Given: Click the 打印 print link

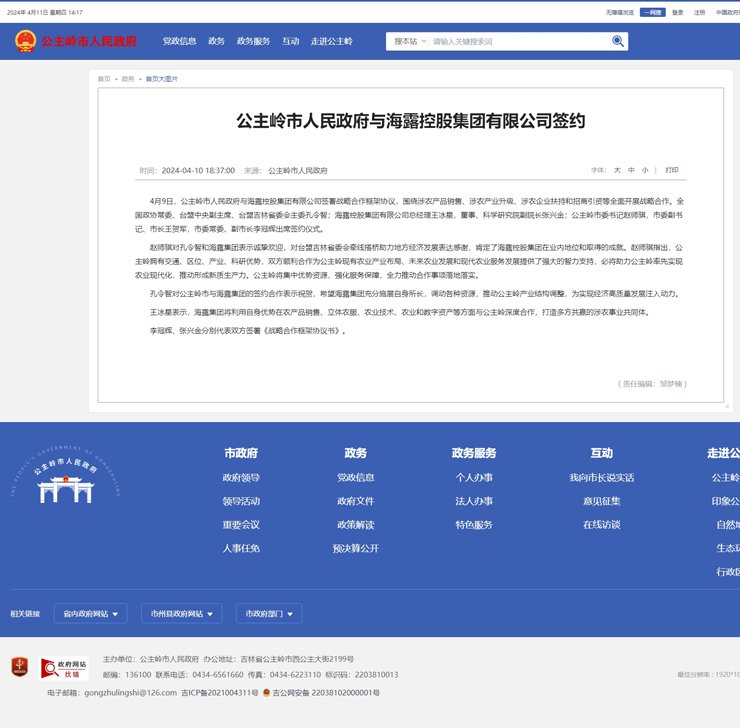Looking at the screenshot, I should (x=672, y=170).
